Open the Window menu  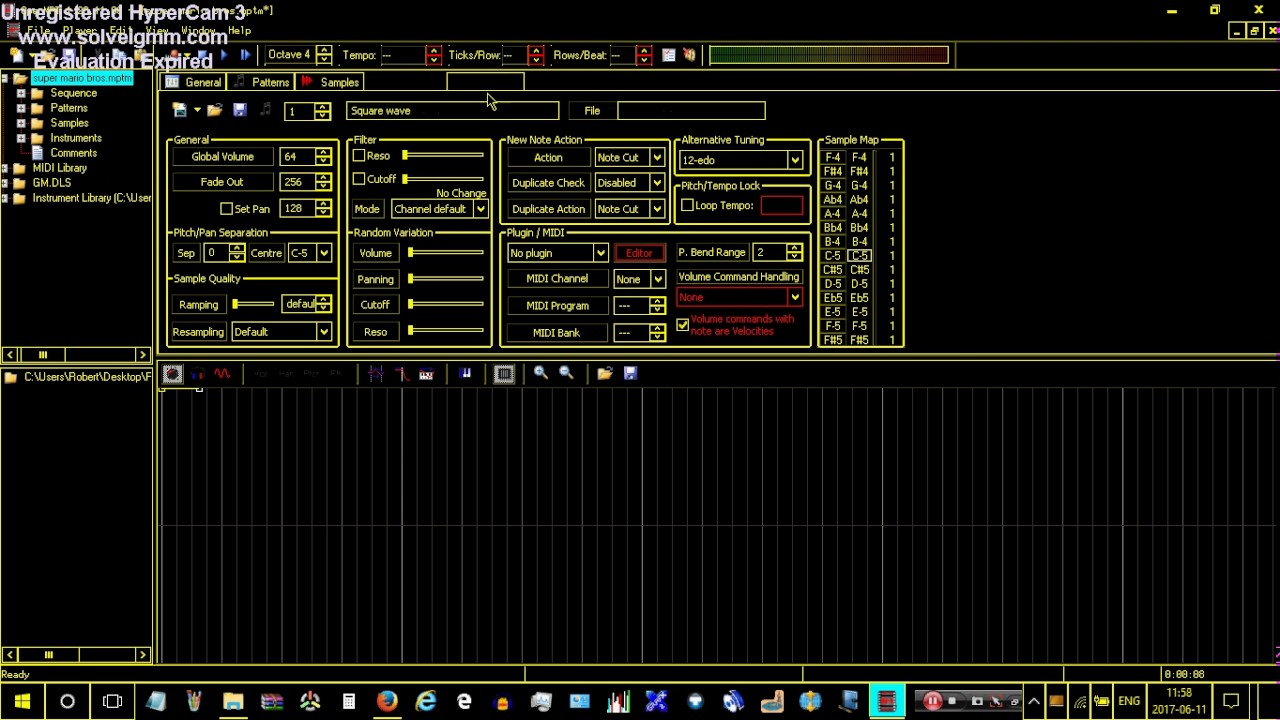point(198,31)
